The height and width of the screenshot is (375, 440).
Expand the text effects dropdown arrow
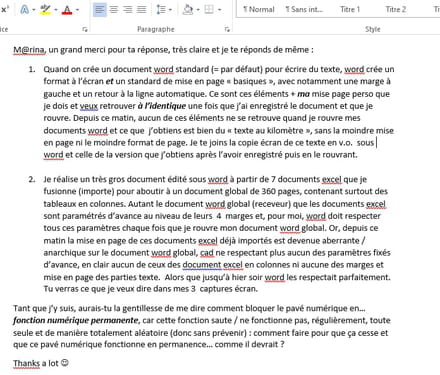[34, 10]
